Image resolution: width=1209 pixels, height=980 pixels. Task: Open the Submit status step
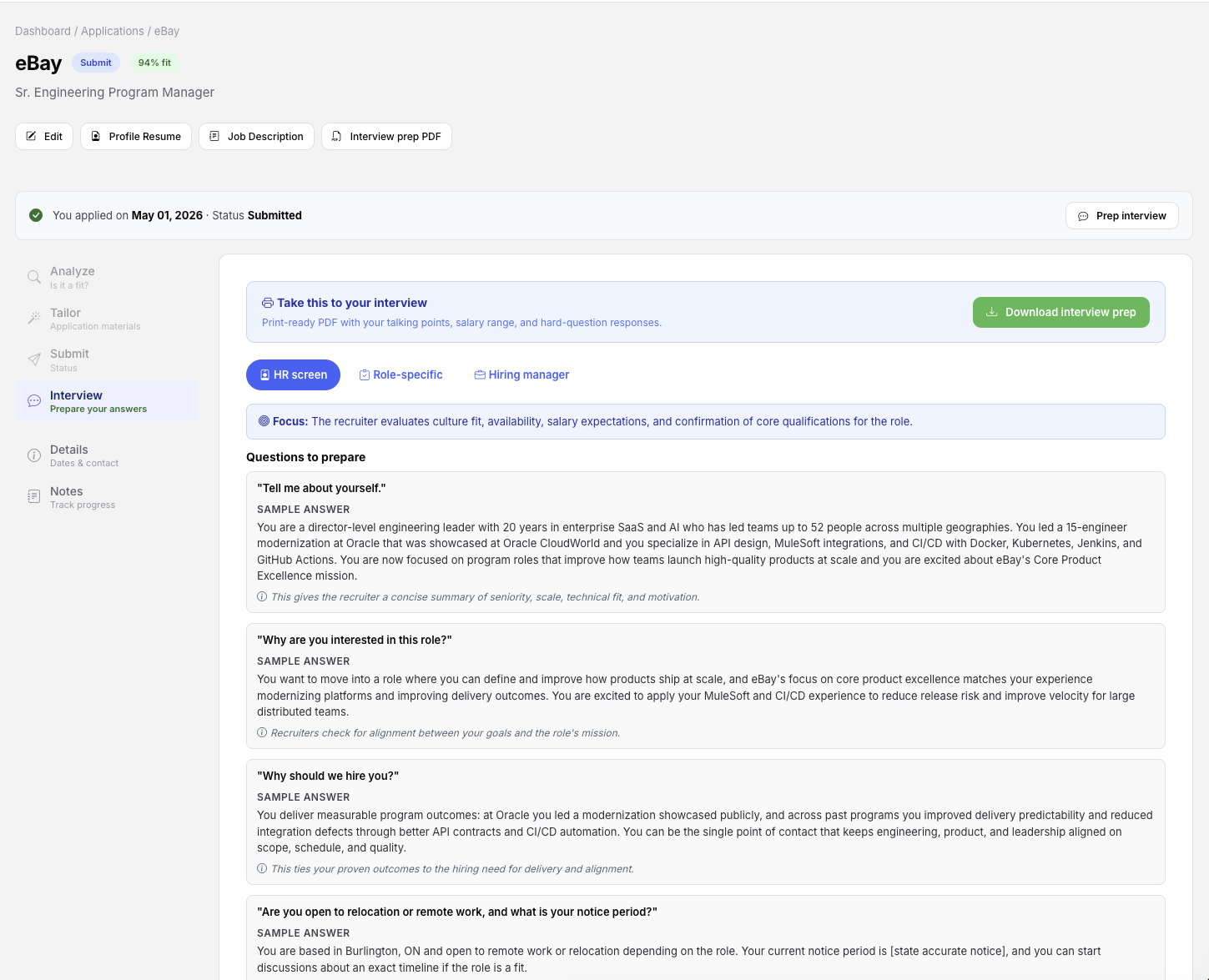[x=107, y=359]
